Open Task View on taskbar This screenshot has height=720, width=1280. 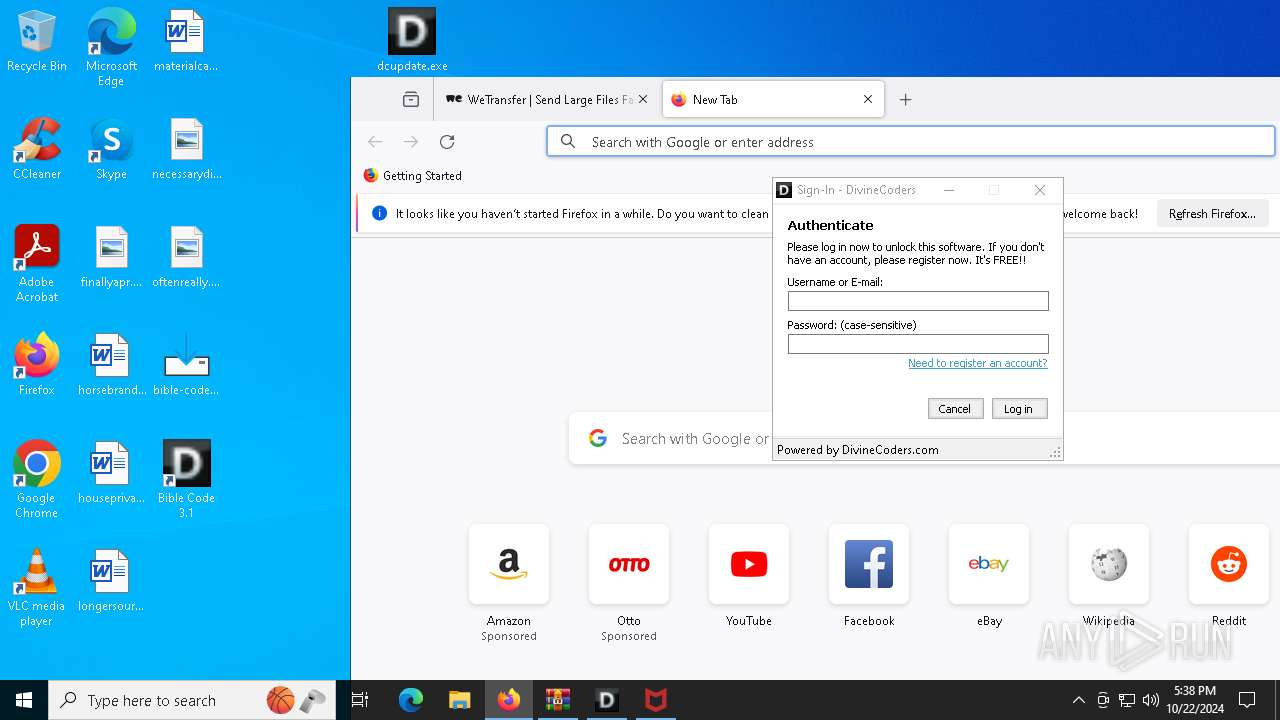361,700
